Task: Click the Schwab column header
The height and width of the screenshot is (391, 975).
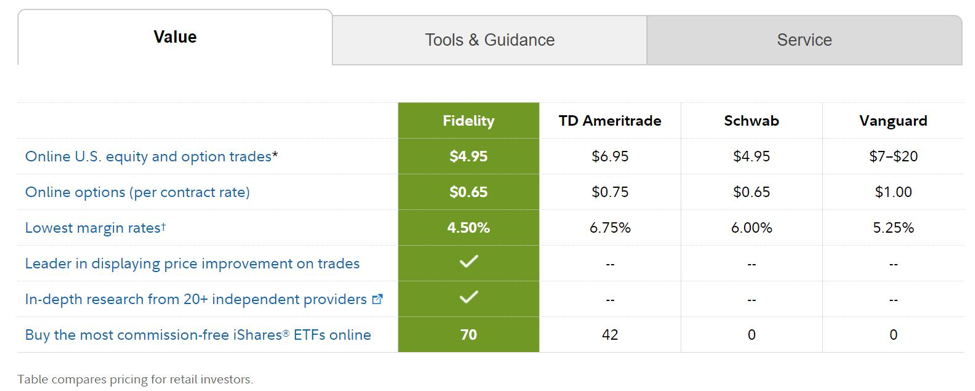Action: [751, 121]
